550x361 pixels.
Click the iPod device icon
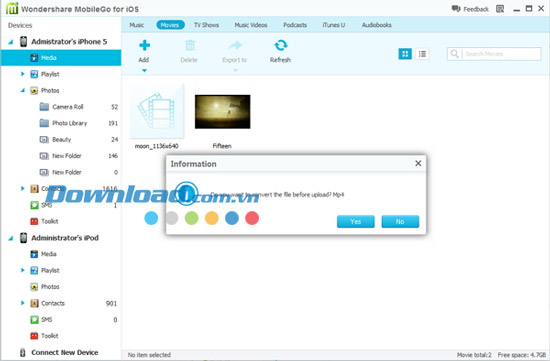(x=24, y=238)
